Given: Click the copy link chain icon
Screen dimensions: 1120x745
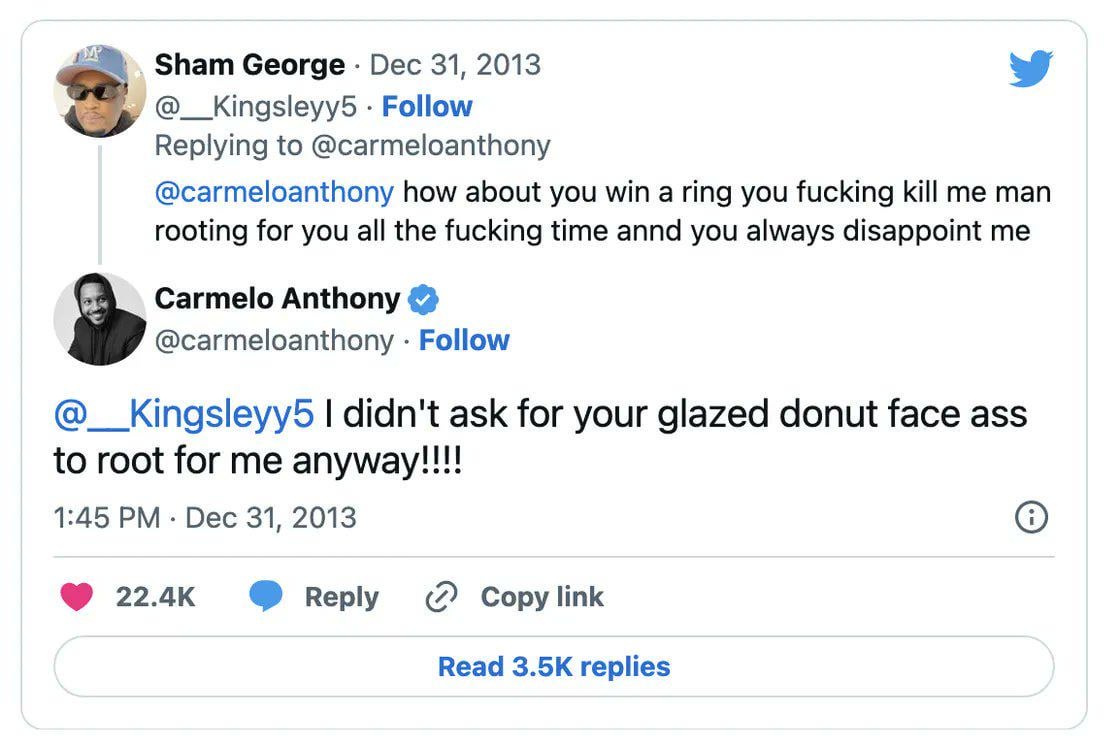Looking at the screenshot, I should tap(441, 597).
